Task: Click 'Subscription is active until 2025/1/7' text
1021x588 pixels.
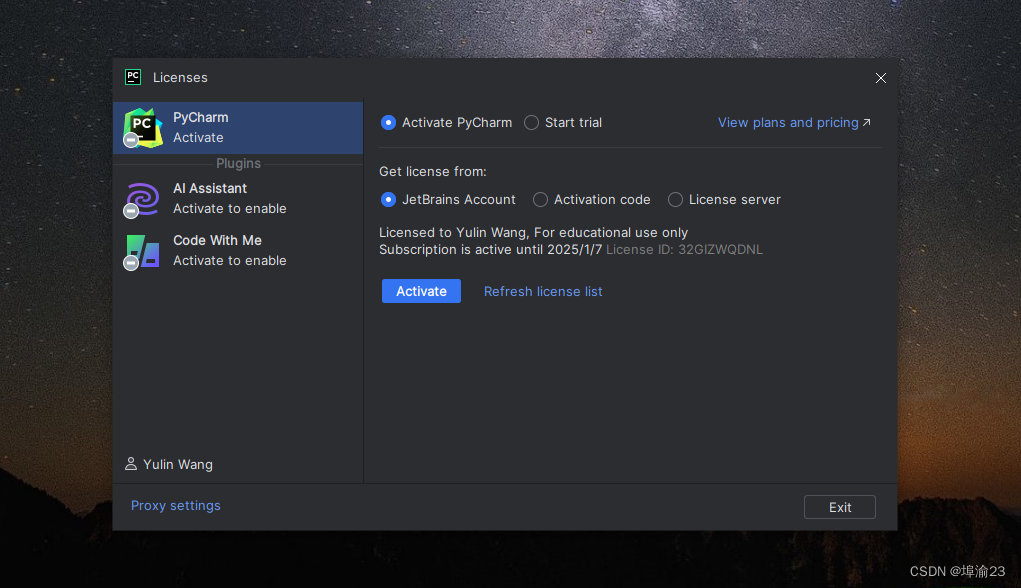Action: pyautogui.click(x=490, y=249)
